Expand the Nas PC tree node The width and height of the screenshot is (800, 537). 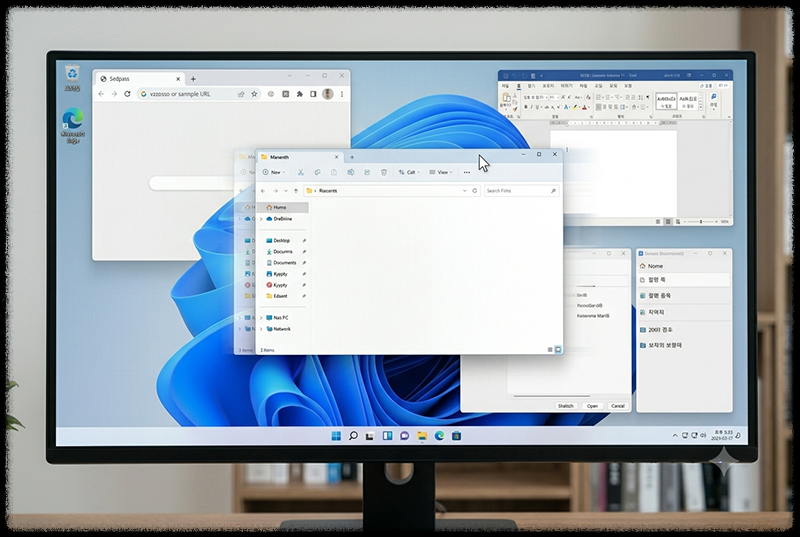coord(262,318)
